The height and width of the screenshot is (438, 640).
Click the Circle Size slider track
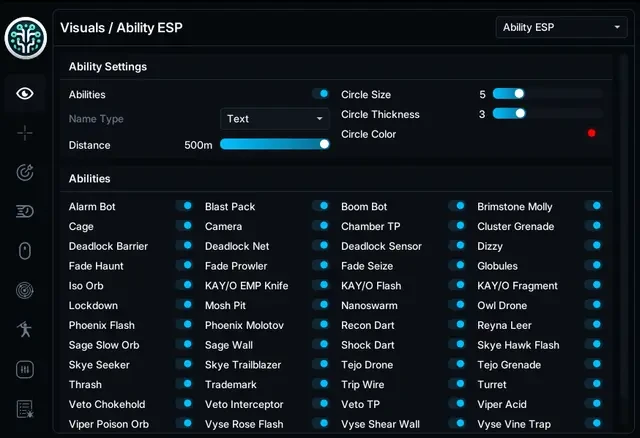click(x=547, y=94)
